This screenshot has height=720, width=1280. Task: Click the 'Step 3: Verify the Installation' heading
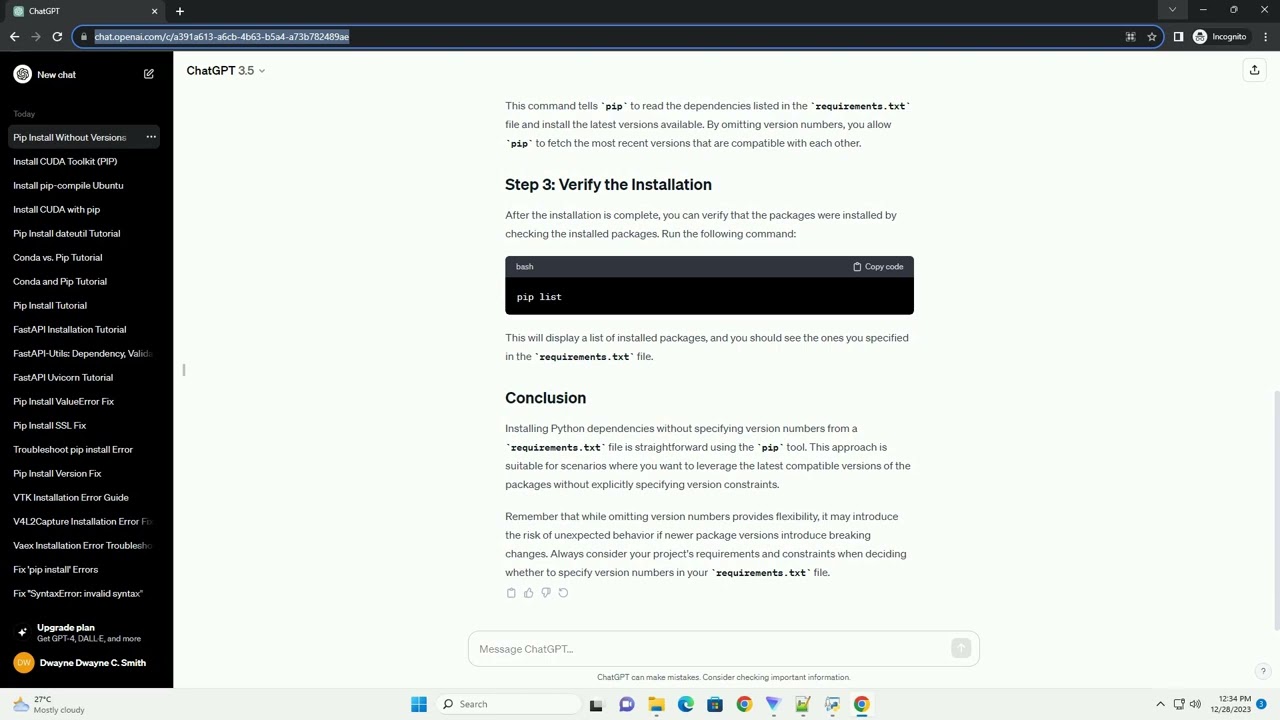click(x=608, y=185)
